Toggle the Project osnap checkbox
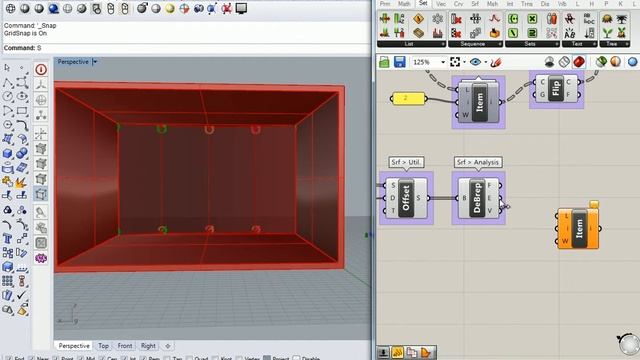The image size is (640, 360). 267,358
